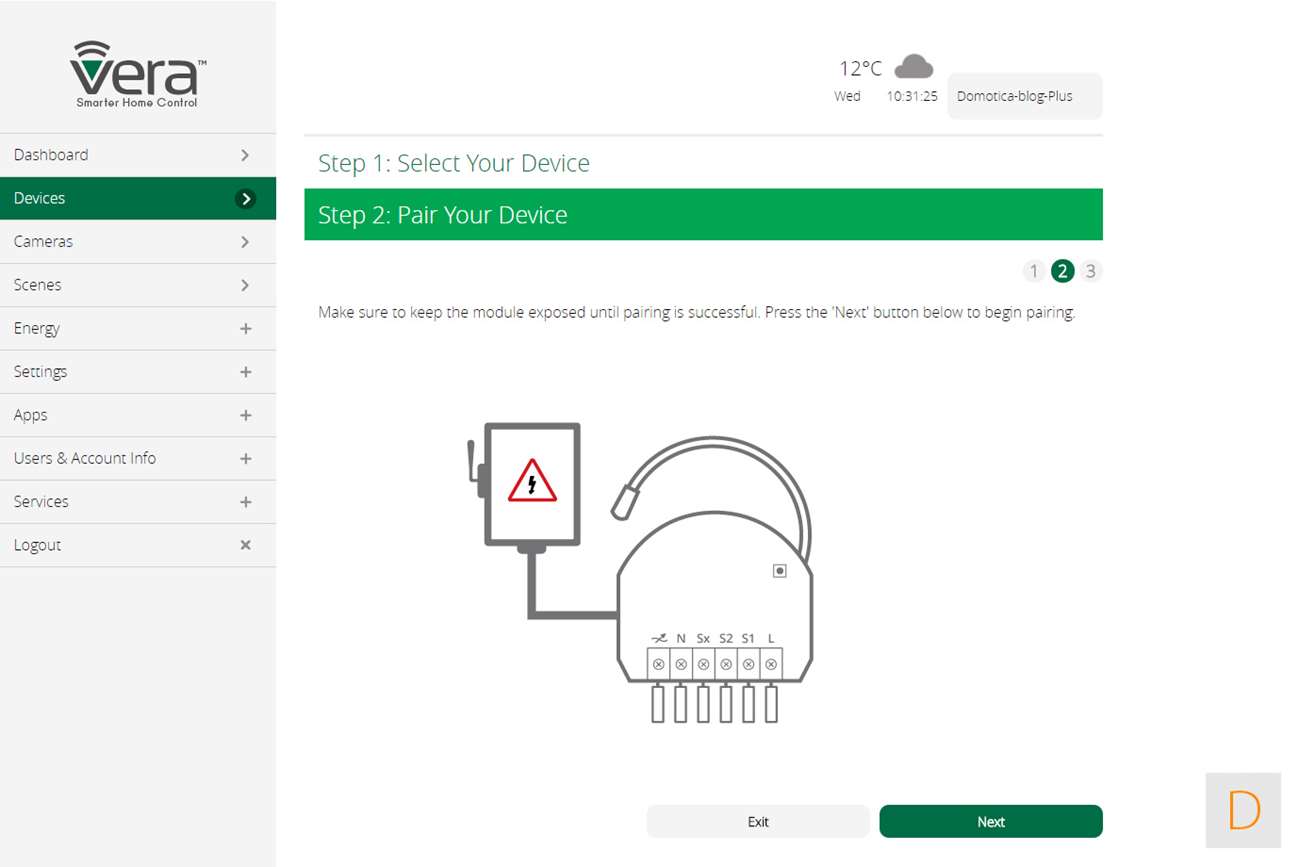Click the module pairing button in diagram
Viewport: 1300px width, 867px height.
(780, 571)
